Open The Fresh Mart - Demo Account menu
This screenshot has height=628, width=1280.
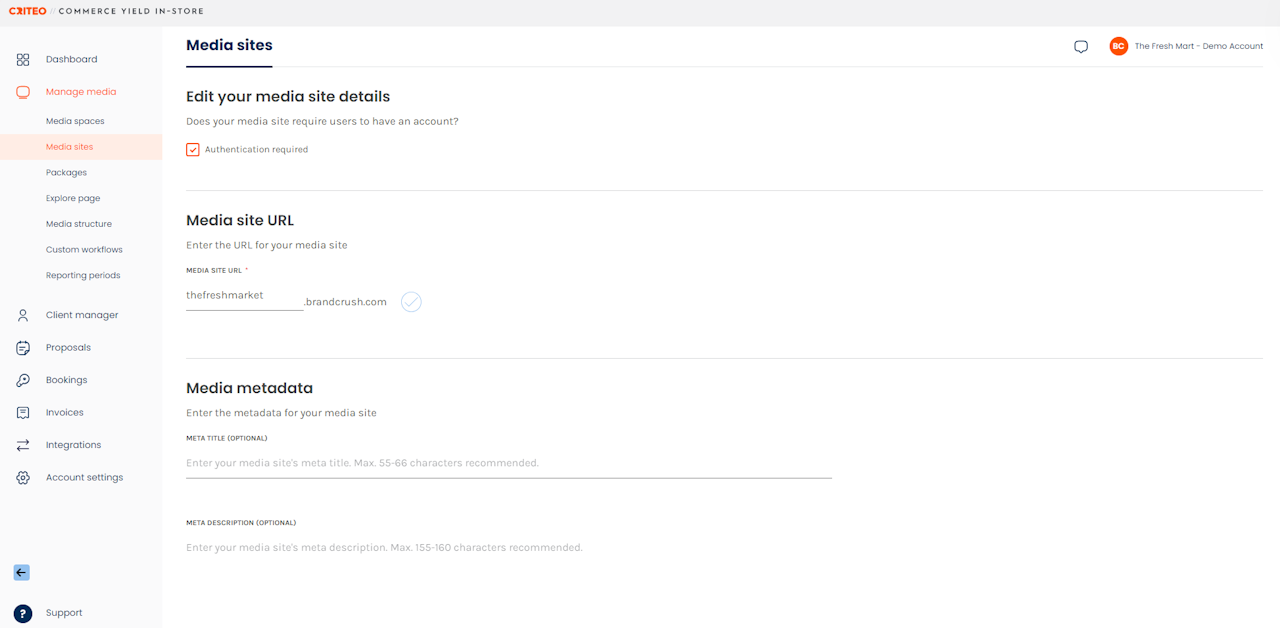click(x=1187, y=46)
